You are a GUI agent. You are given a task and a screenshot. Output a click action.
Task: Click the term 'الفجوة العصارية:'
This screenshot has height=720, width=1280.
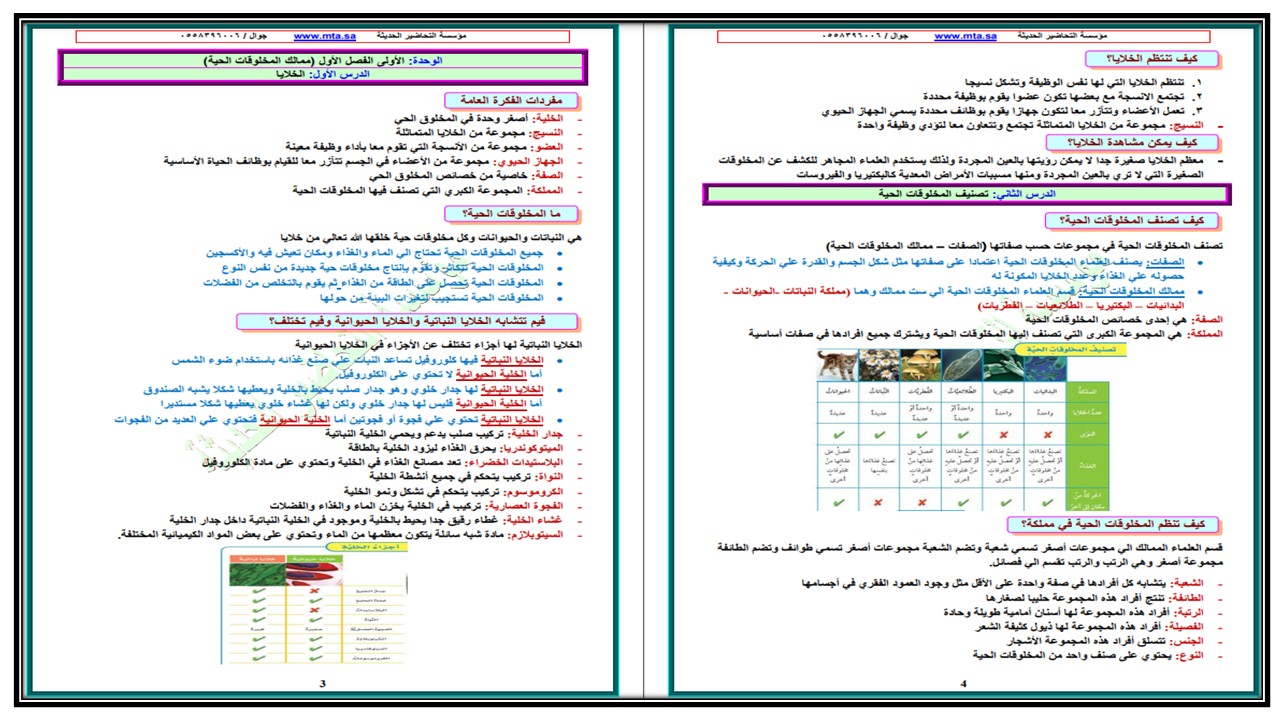pos(525,506)
